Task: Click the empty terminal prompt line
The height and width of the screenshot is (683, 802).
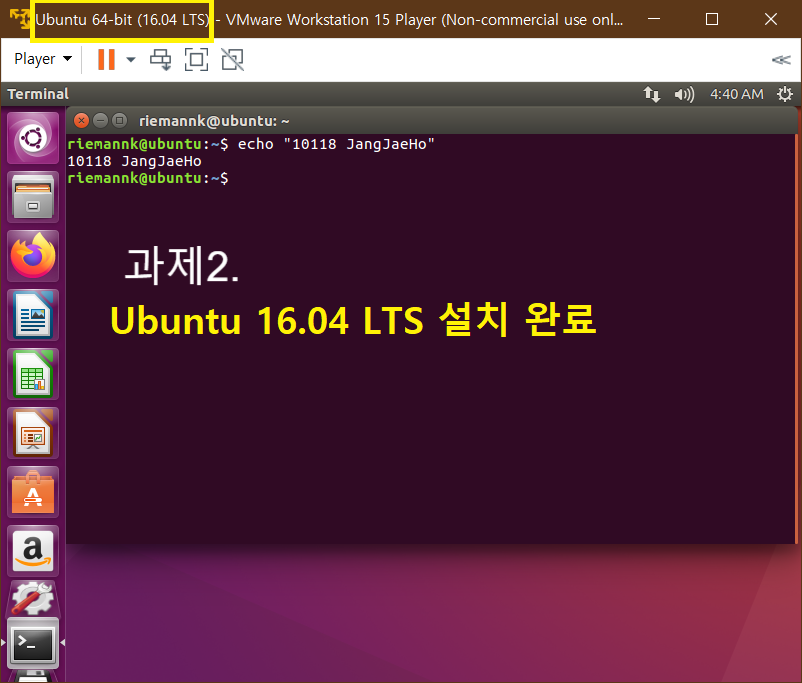Action: pyautogui.click(x=148, y=179)
